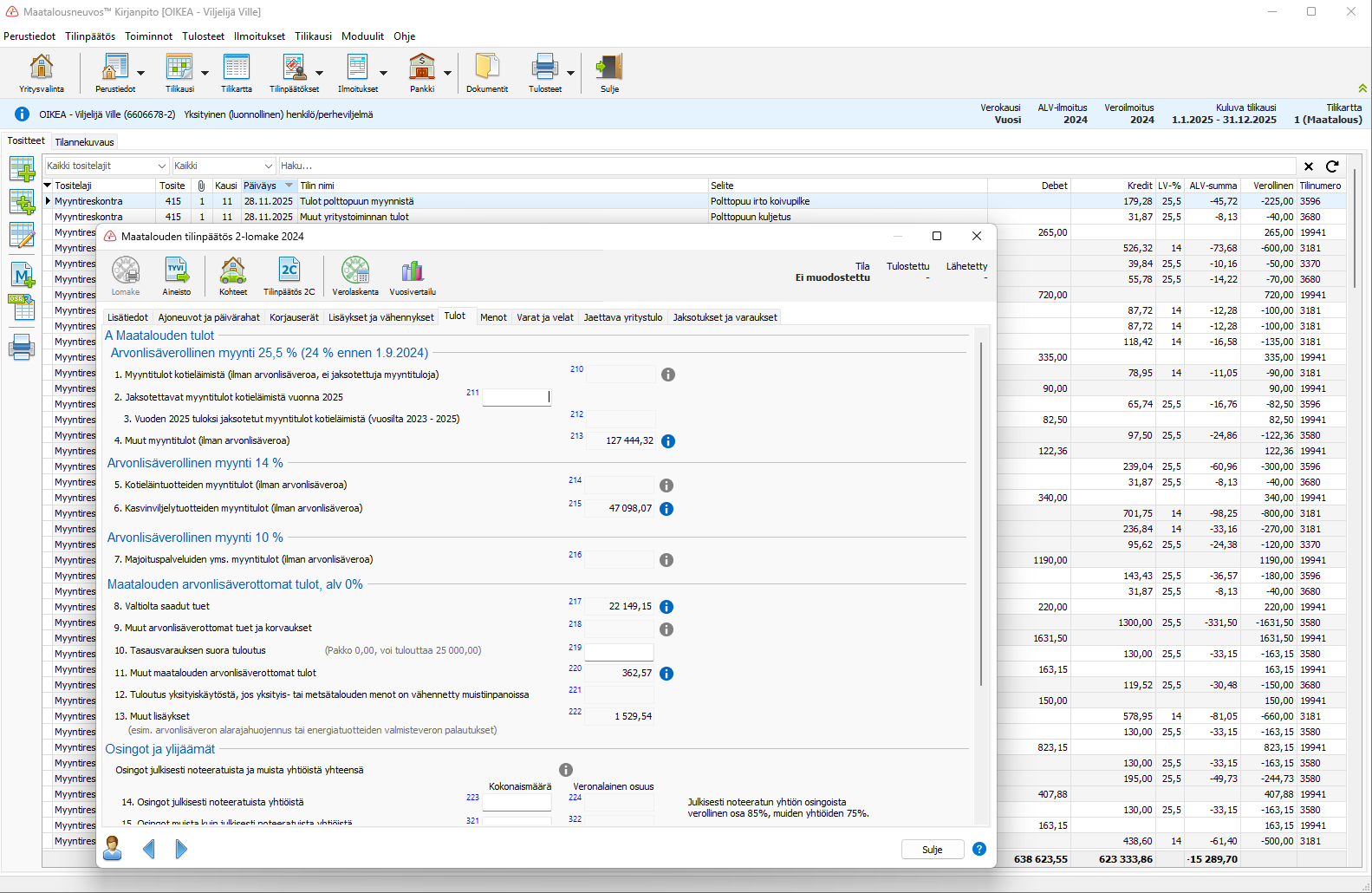The image size is (1372, 893).
Task: Click info icon beside field 213
Action: pos(668,441)
